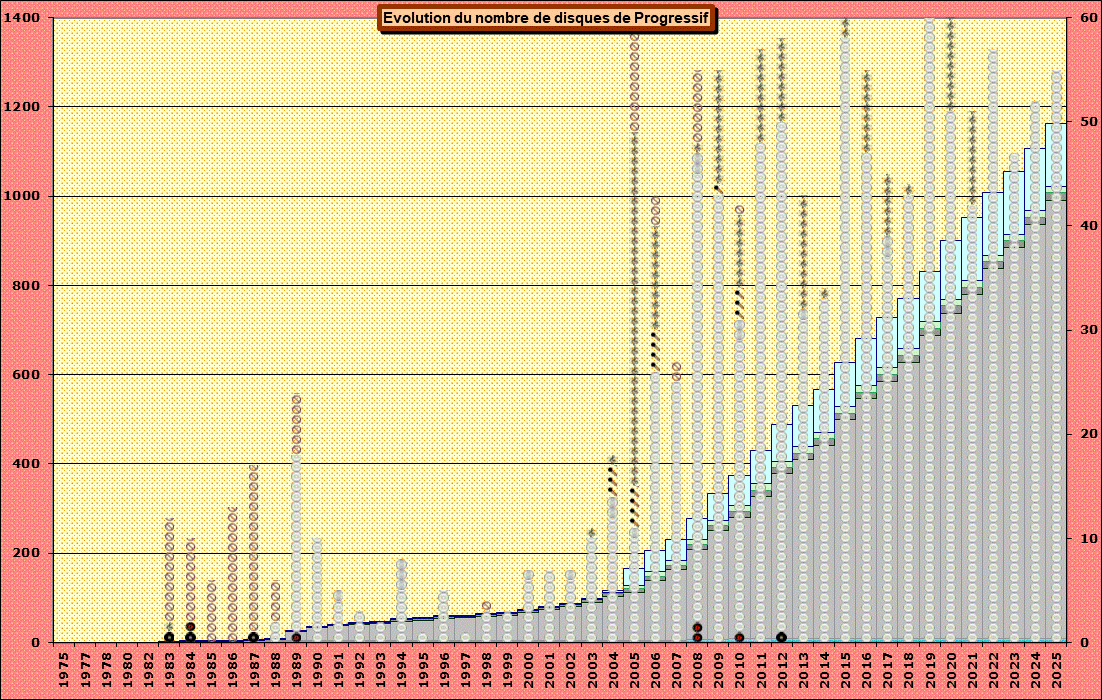Click the black ring marker above 1987
The image size is (1102, 700).
(254, 637)
